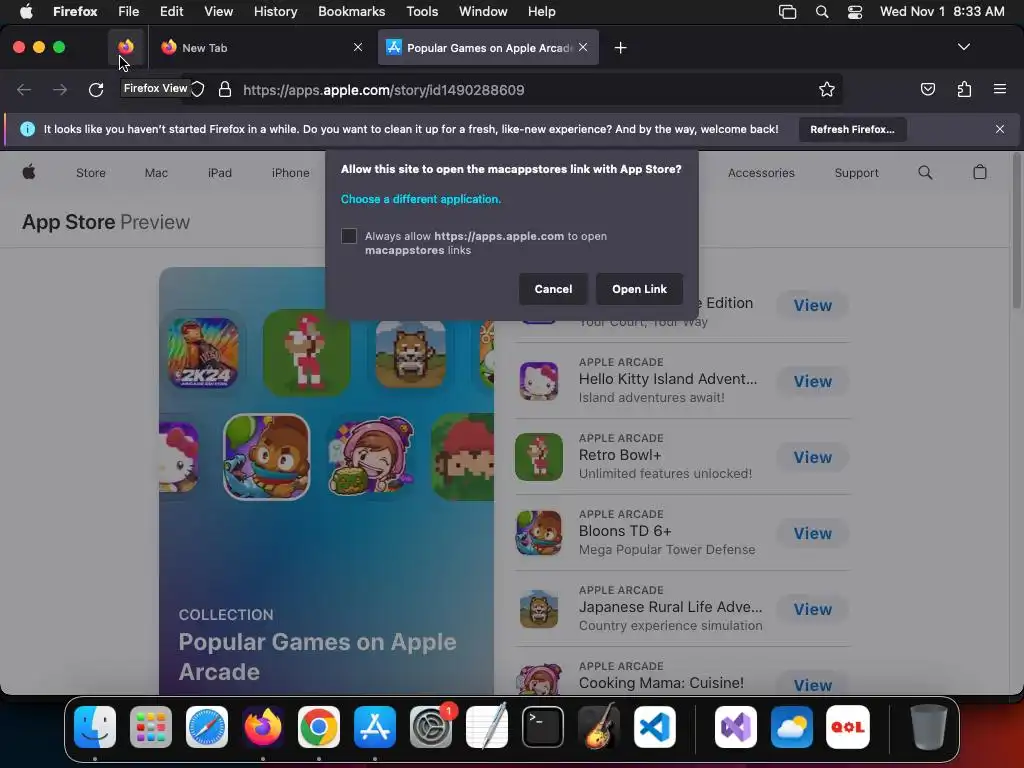Open the shopping bag icon
The width and height of the screenshot is (1024, 768).
point(980,172)
